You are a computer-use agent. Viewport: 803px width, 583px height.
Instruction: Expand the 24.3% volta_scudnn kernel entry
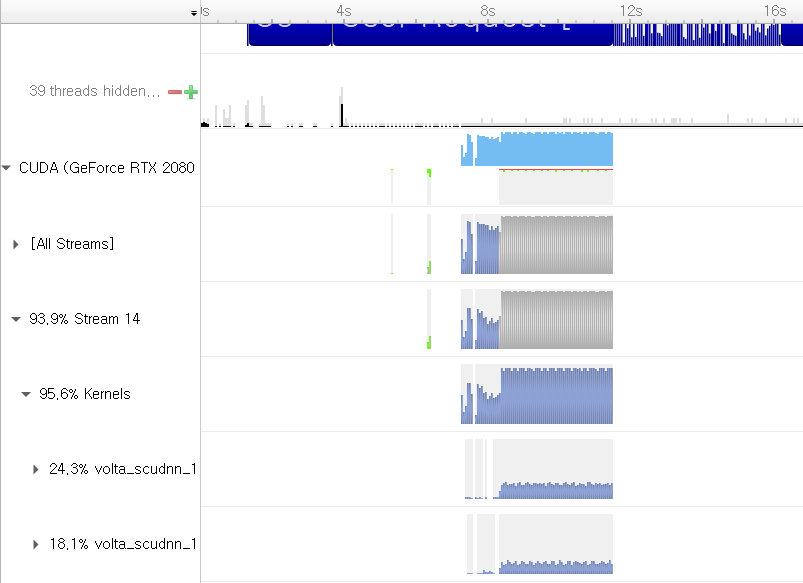36,468
